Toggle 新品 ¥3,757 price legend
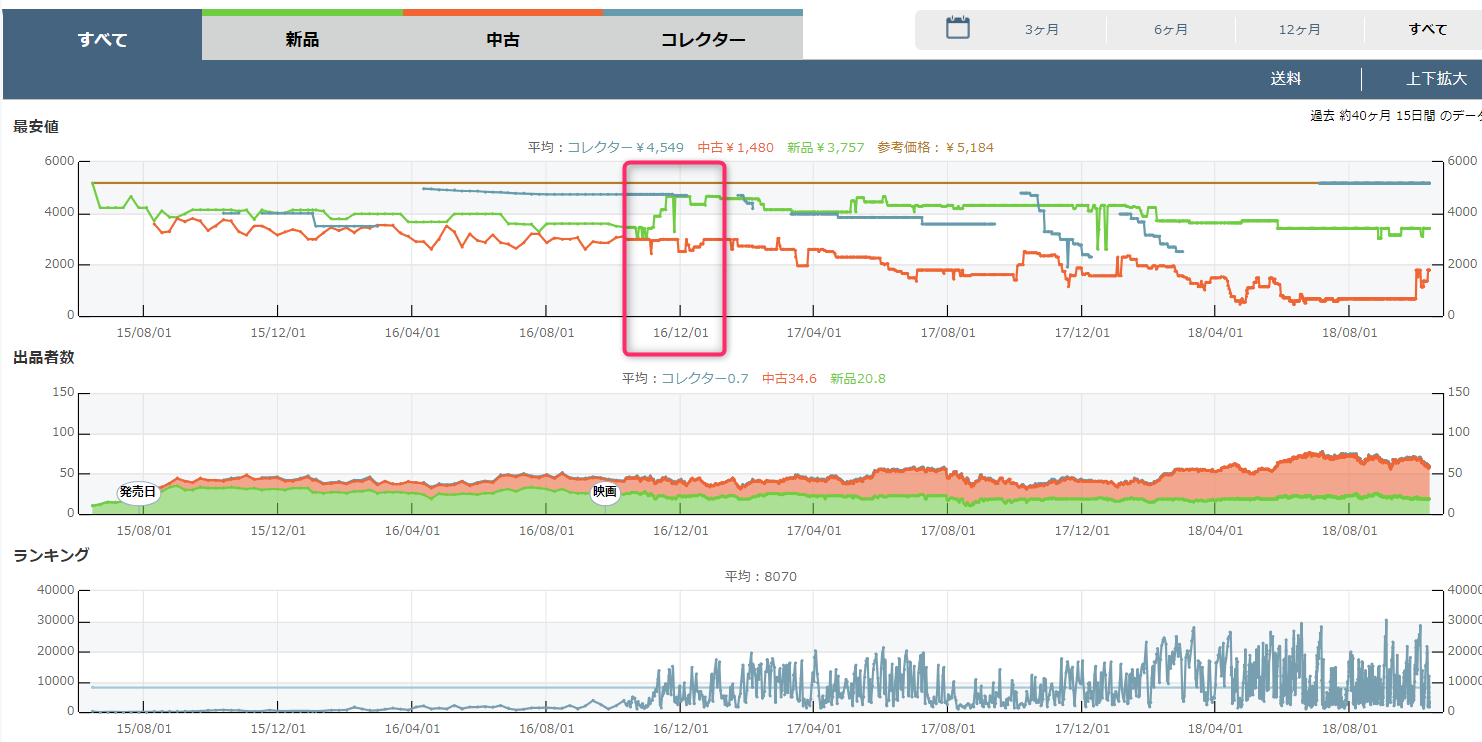 pyautogui.click(x=825, y=147)
